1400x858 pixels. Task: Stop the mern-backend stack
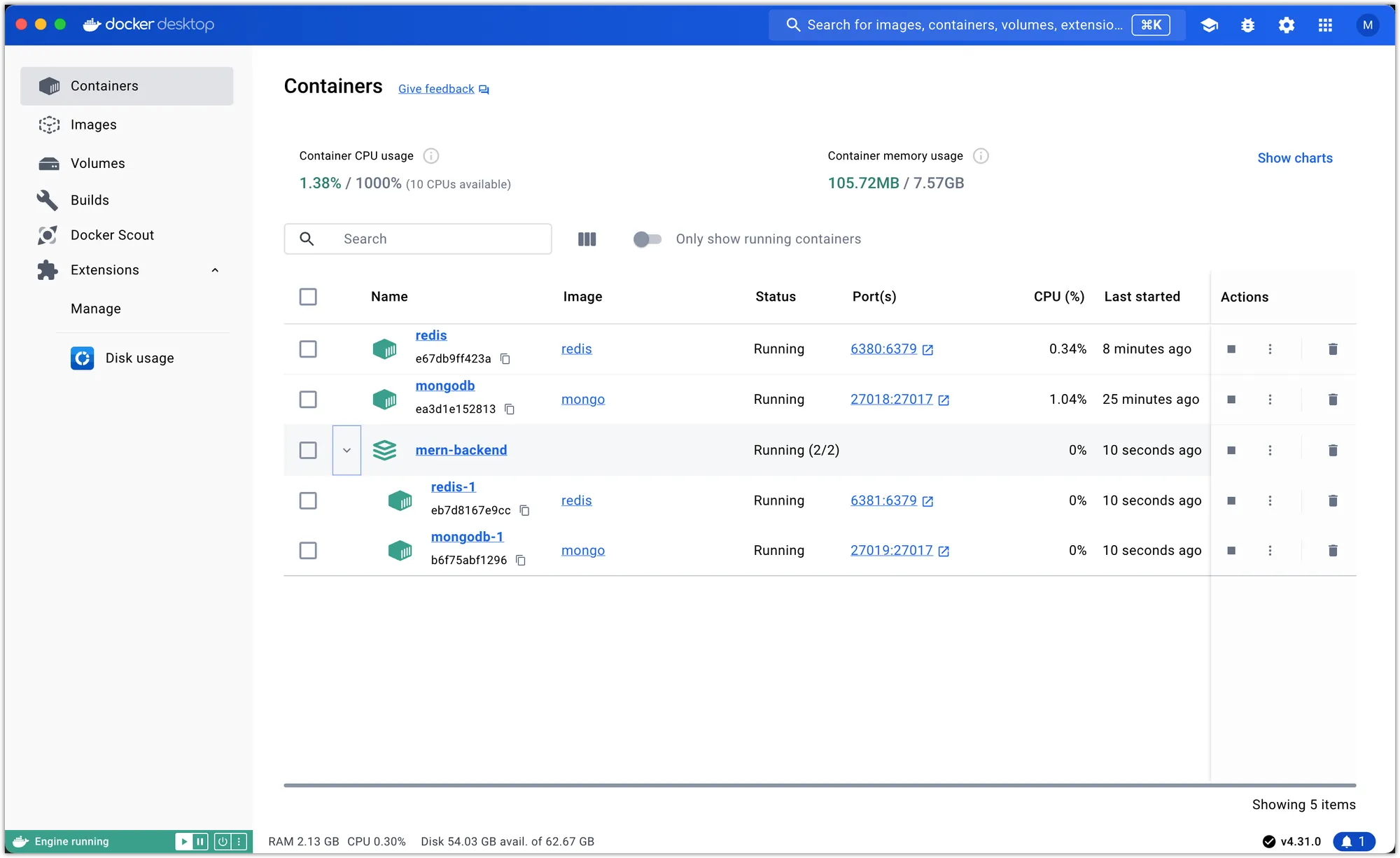point(1231,451)
